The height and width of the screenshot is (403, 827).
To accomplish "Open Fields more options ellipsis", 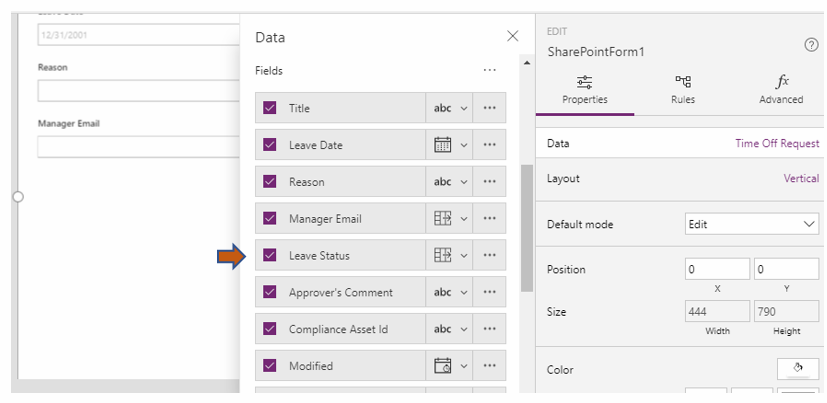I will (489, 71).
